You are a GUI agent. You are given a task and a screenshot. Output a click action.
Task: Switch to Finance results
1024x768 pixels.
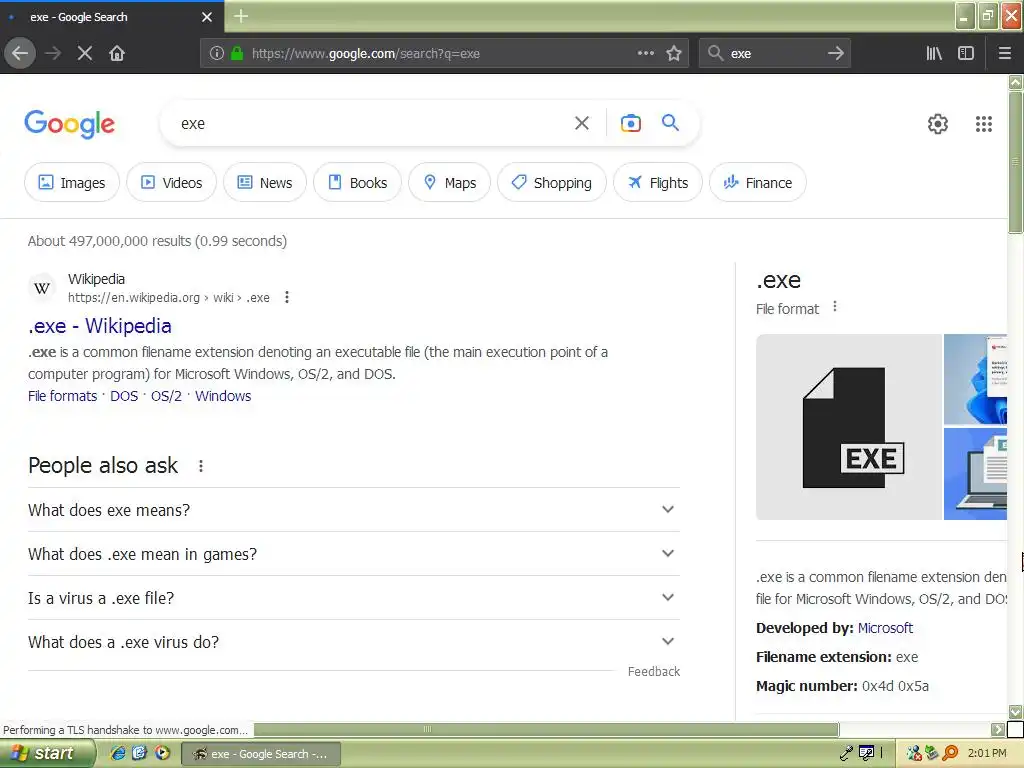[758, 182]
